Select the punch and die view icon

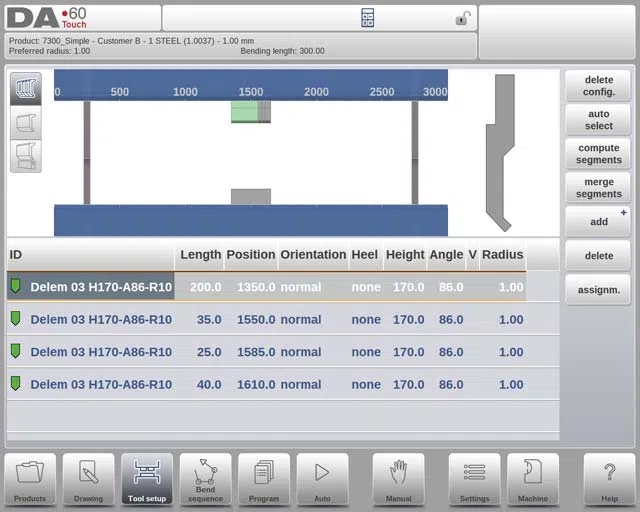pyautogui.click(x=26, y=156)
